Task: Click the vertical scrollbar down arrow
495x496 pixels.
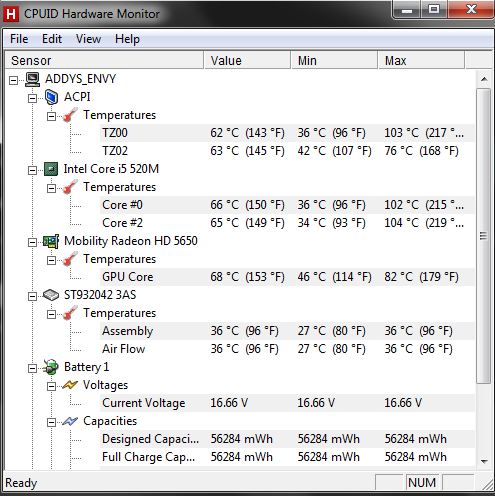Action: pyautogui.click(x=484, y=461)
